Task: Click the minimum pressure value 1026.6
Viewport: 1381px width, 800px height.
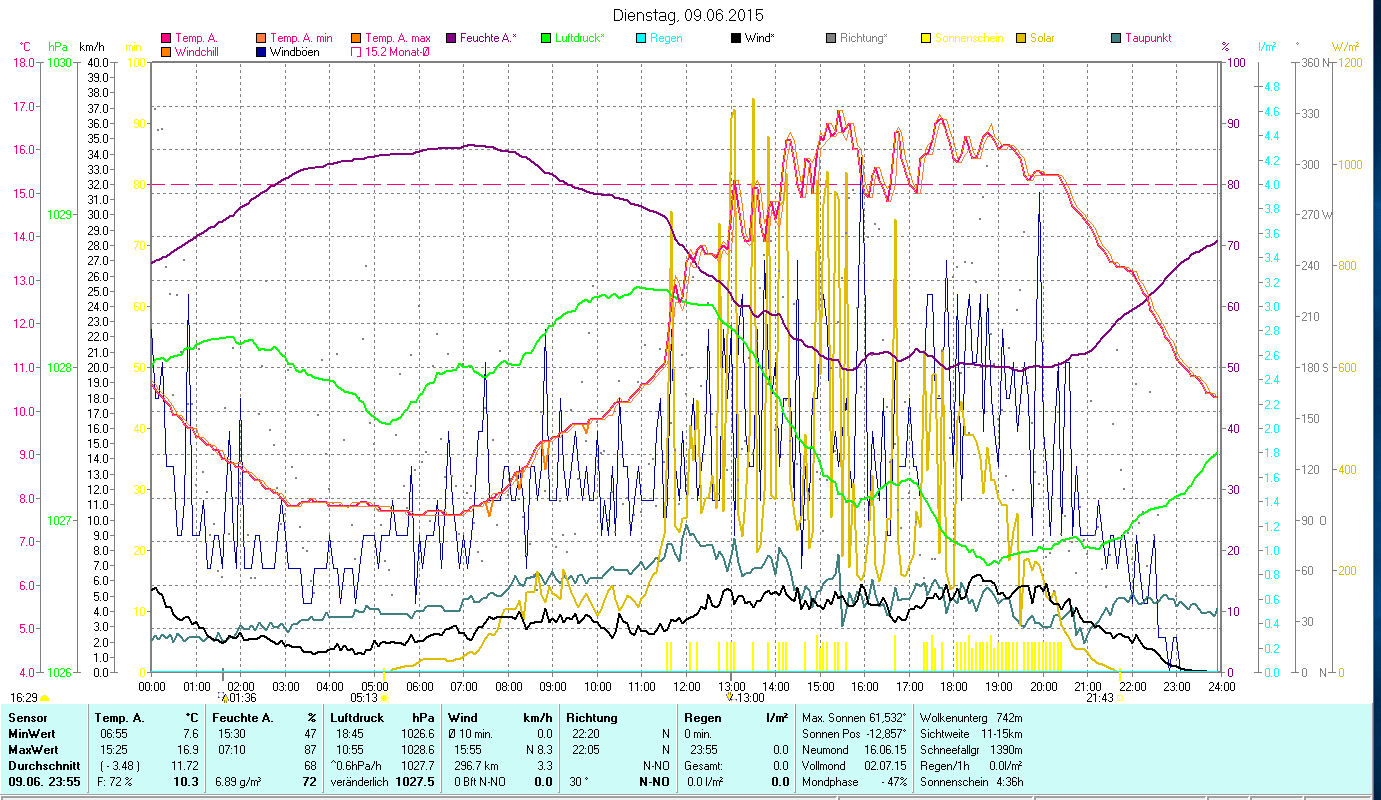Action: 416,734
